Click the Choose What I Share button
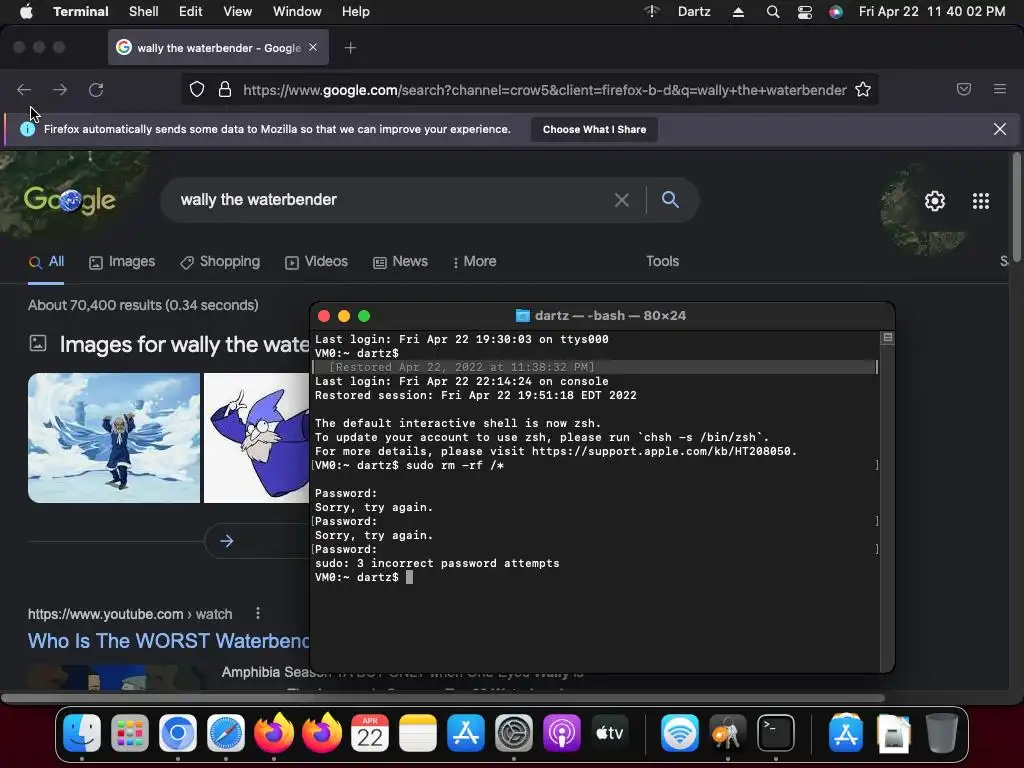Image resolution: width=1024 pixels, height=768 pixels. pyautogui.click(x=594, y=129)
